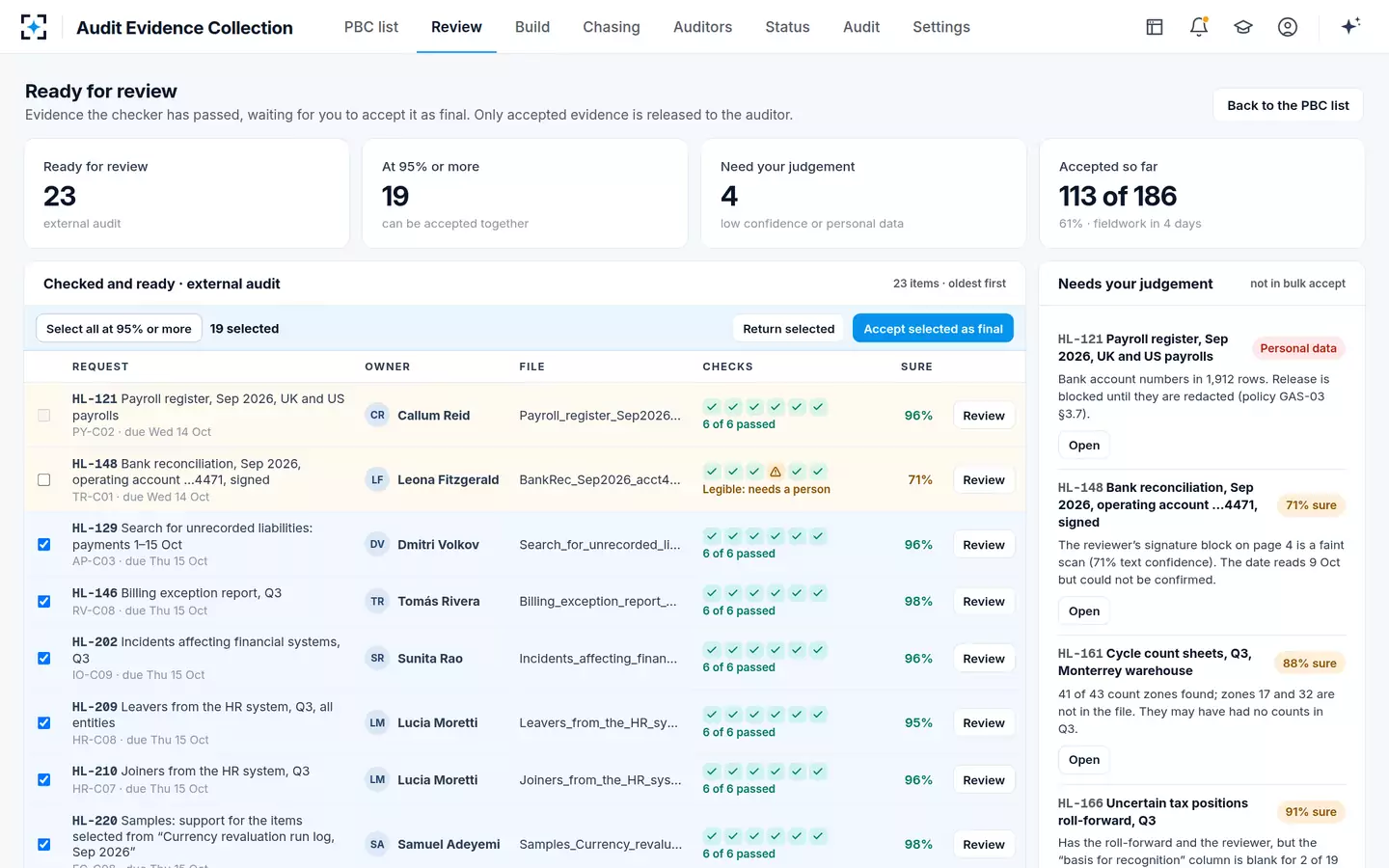Screen dimensions: 1389x868
Task: Click Accept selected as final
Action: point(933,329)
